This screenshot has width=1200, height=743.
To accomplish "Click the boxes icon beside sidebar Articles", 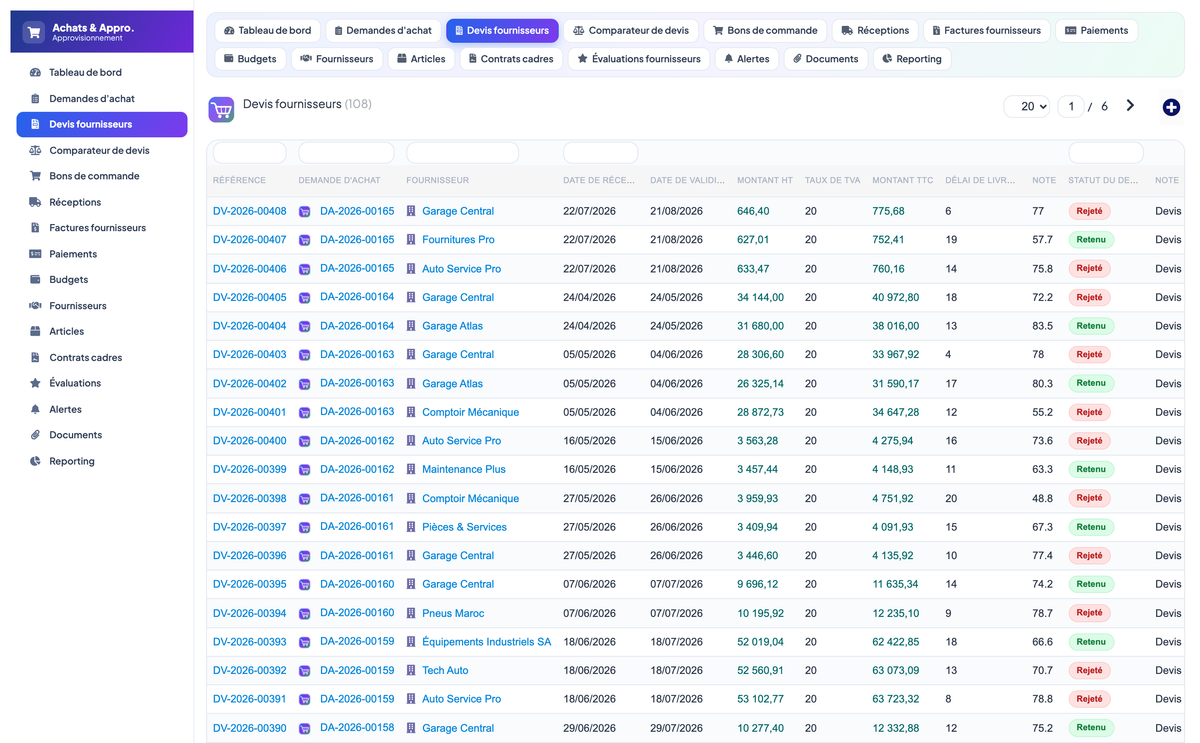I will point(36,331).
